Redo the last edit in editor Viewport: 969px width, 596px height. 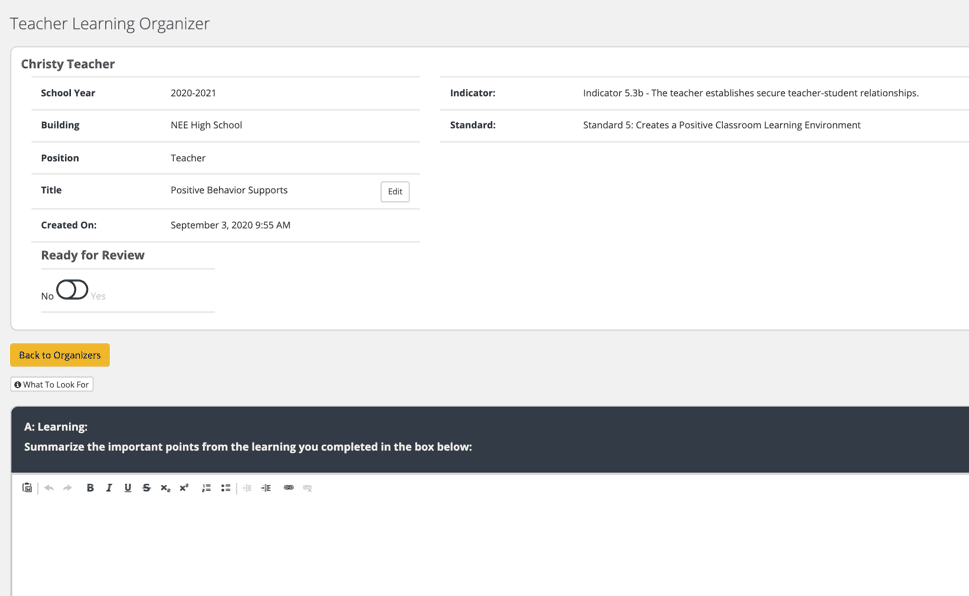click(x=67, y=488)
